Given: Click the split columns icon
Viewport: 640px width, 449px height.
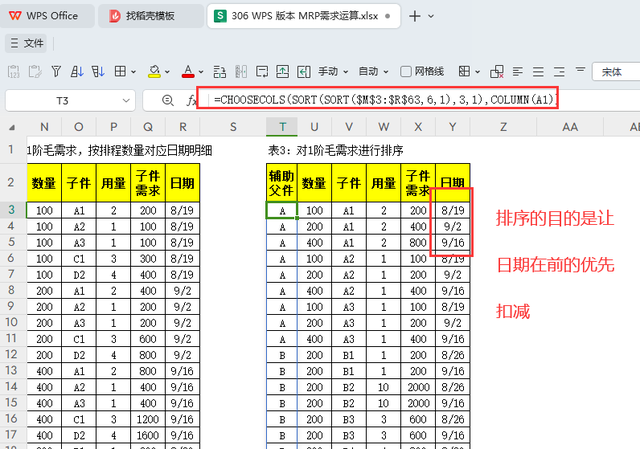Looking at the screenshot, I should (x=241, y=72).
